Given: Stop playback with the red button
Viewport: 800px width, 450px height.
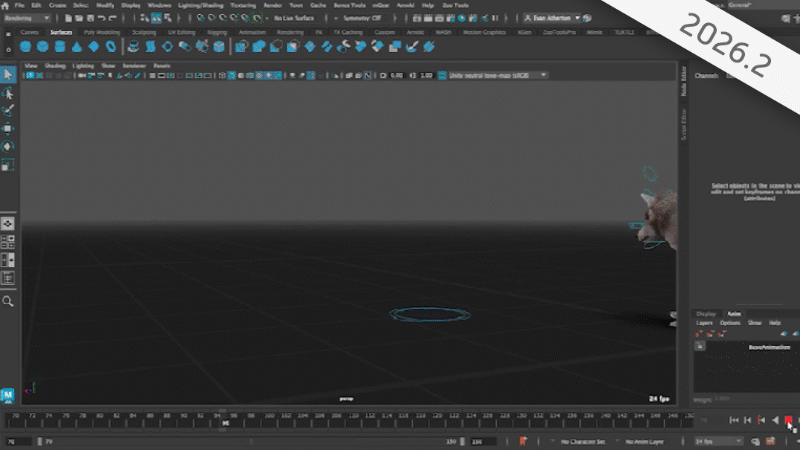Looking at the screenshot, I should [788, 420].
